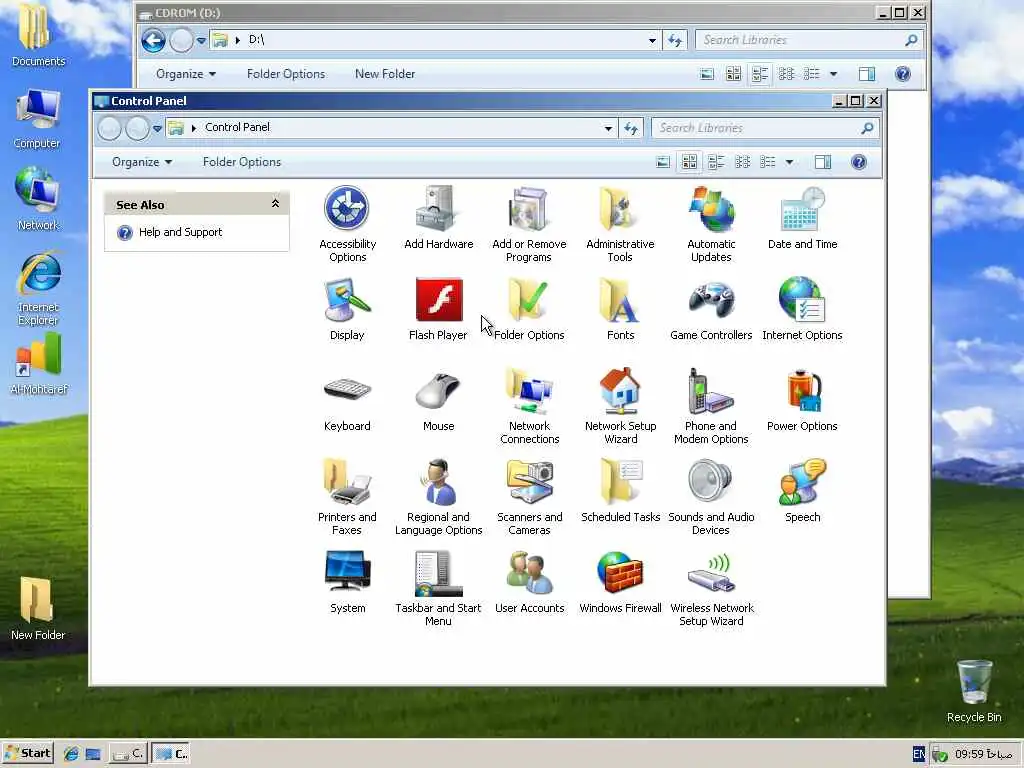The image size is (1024, 768).
Task: Click Internet Explorer quick launch icon
Action: point(71,754)
